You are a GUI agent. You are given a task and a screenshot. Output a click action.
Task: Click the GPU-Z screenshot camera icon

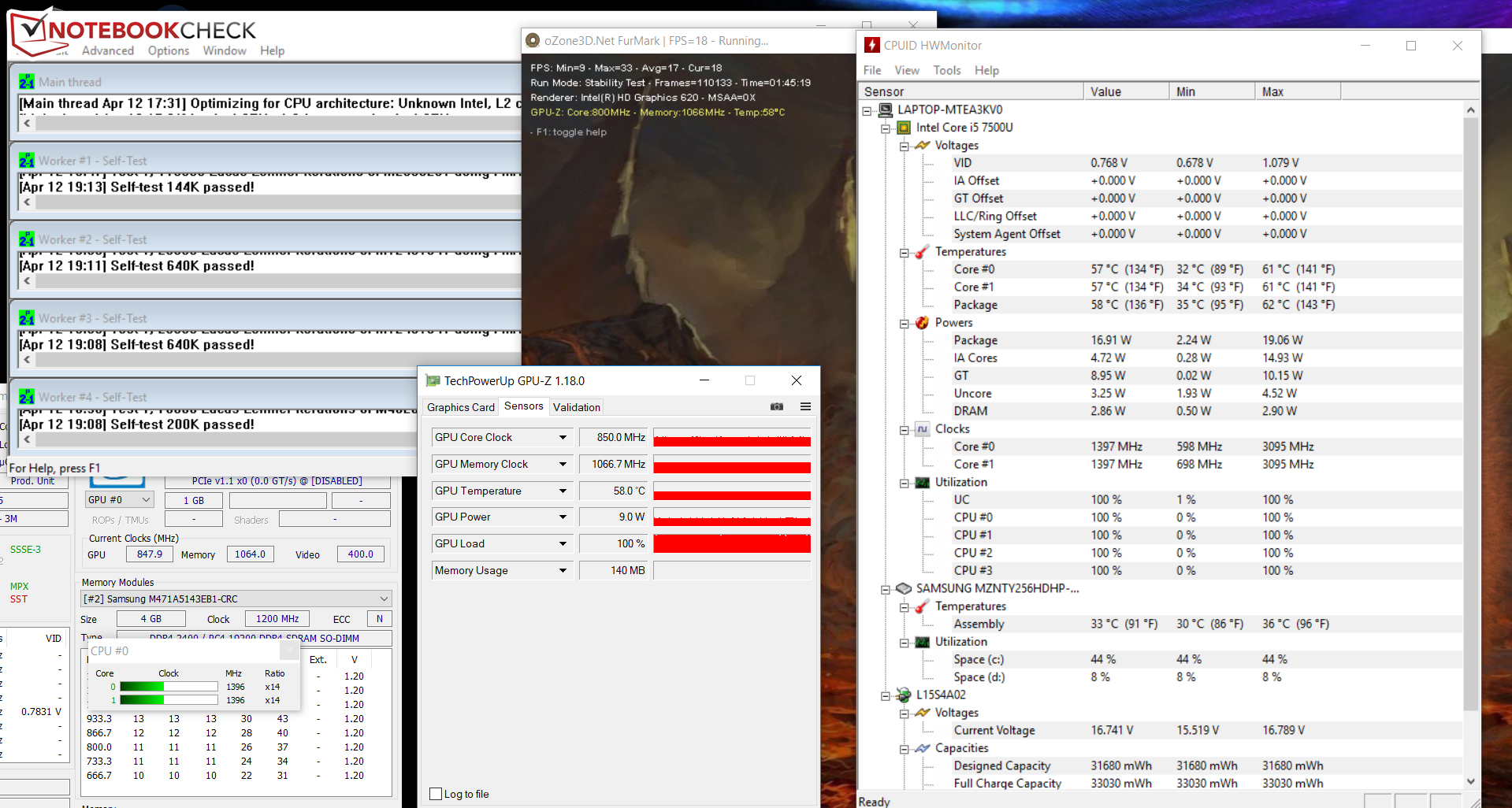tap(777, 407)
